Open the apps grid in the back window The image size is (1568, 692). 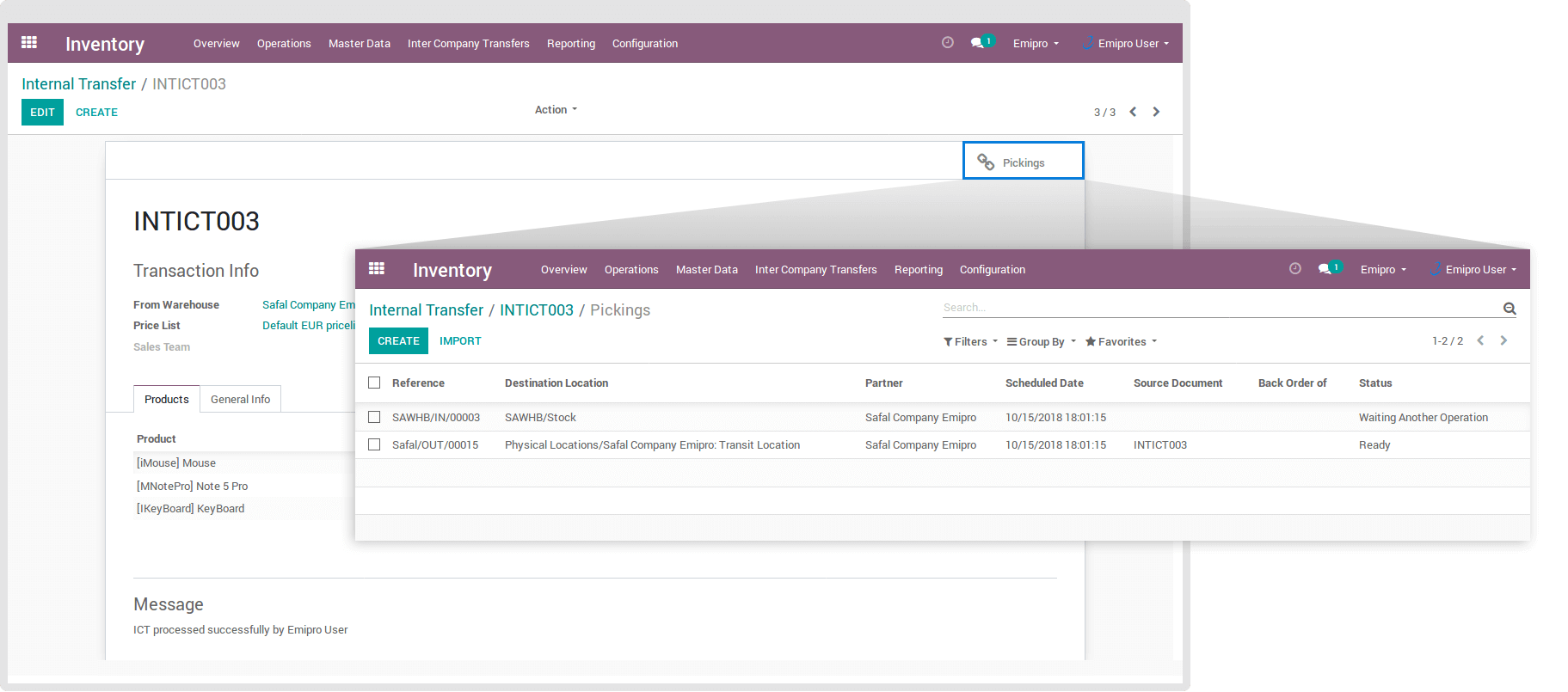(29, 42)
